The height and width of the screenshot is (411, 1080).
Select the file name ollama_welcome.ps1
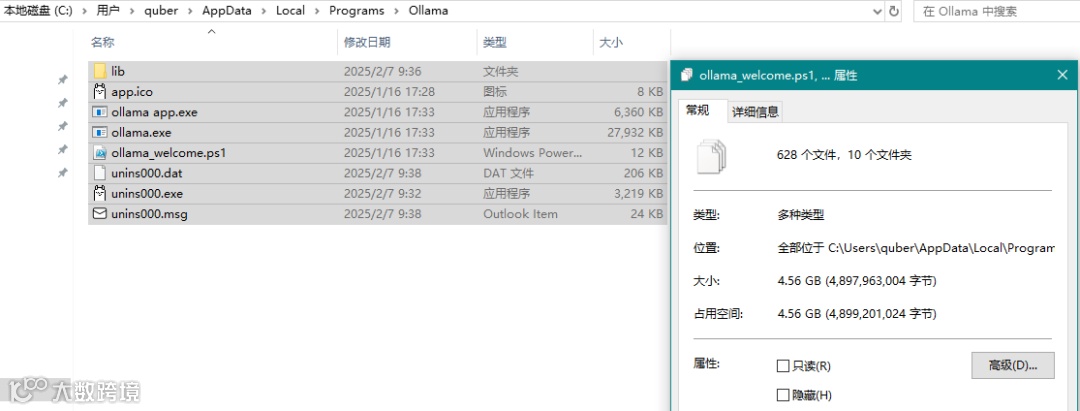(169, 153)
